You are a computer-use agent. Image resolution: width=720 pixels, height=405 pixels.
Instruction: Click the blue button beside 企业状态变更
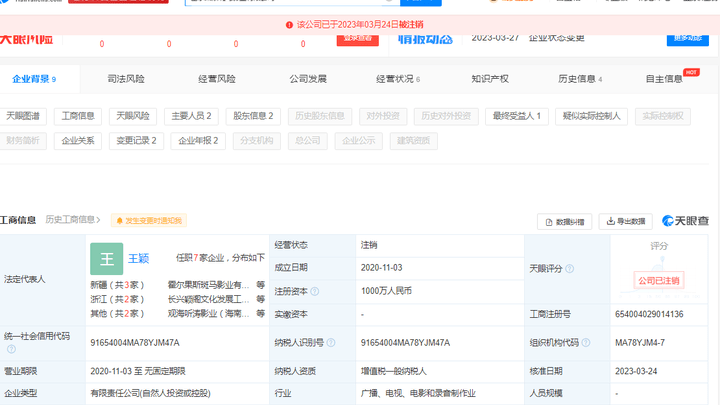(x=688, y=39)
